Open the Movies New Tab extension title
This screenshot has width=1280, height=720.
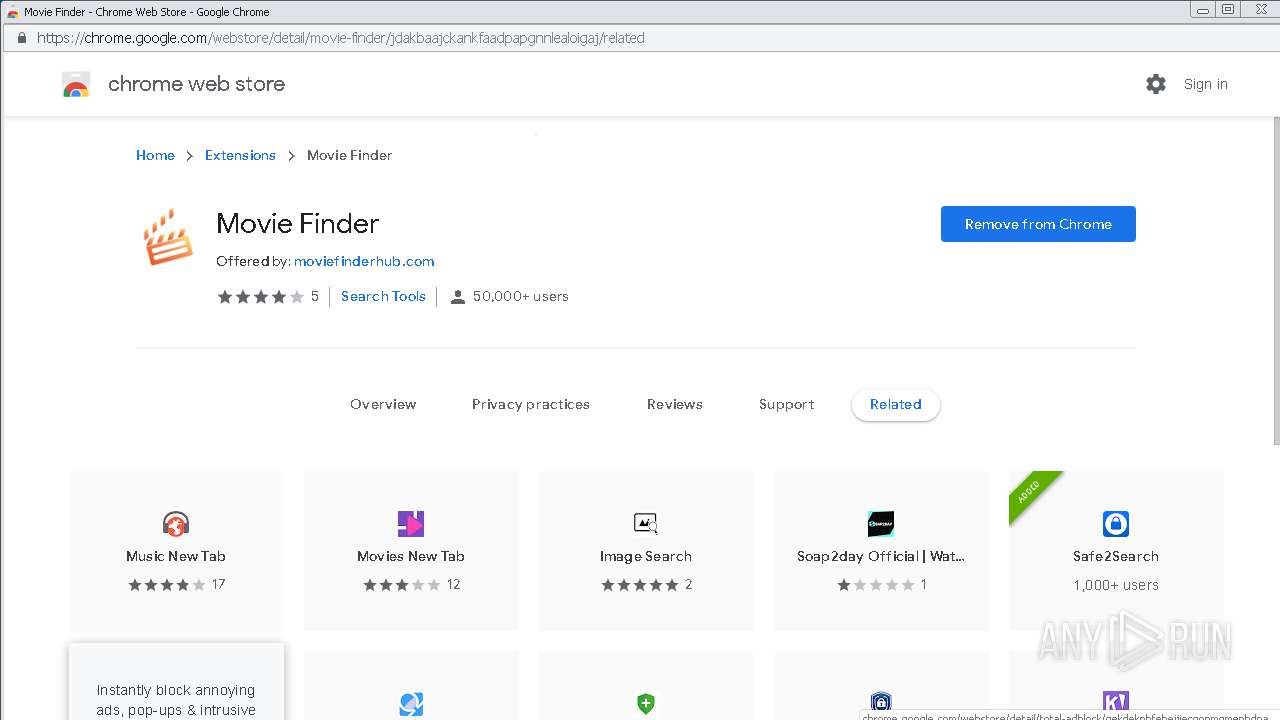411,556
